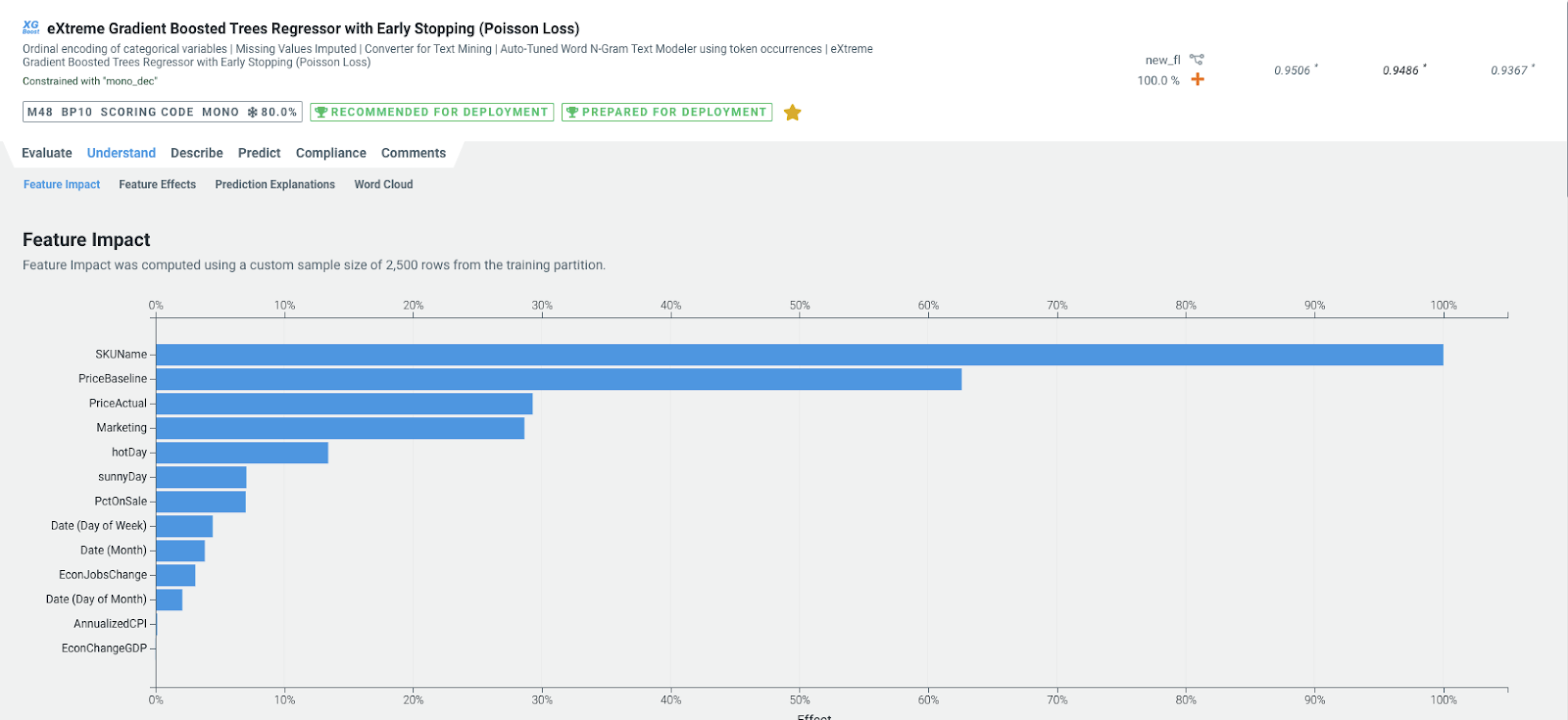Viewport: 1568px width, 720px height.
Task: Click the 0.9506 validation score
Action: click(x=1292, y=71)
